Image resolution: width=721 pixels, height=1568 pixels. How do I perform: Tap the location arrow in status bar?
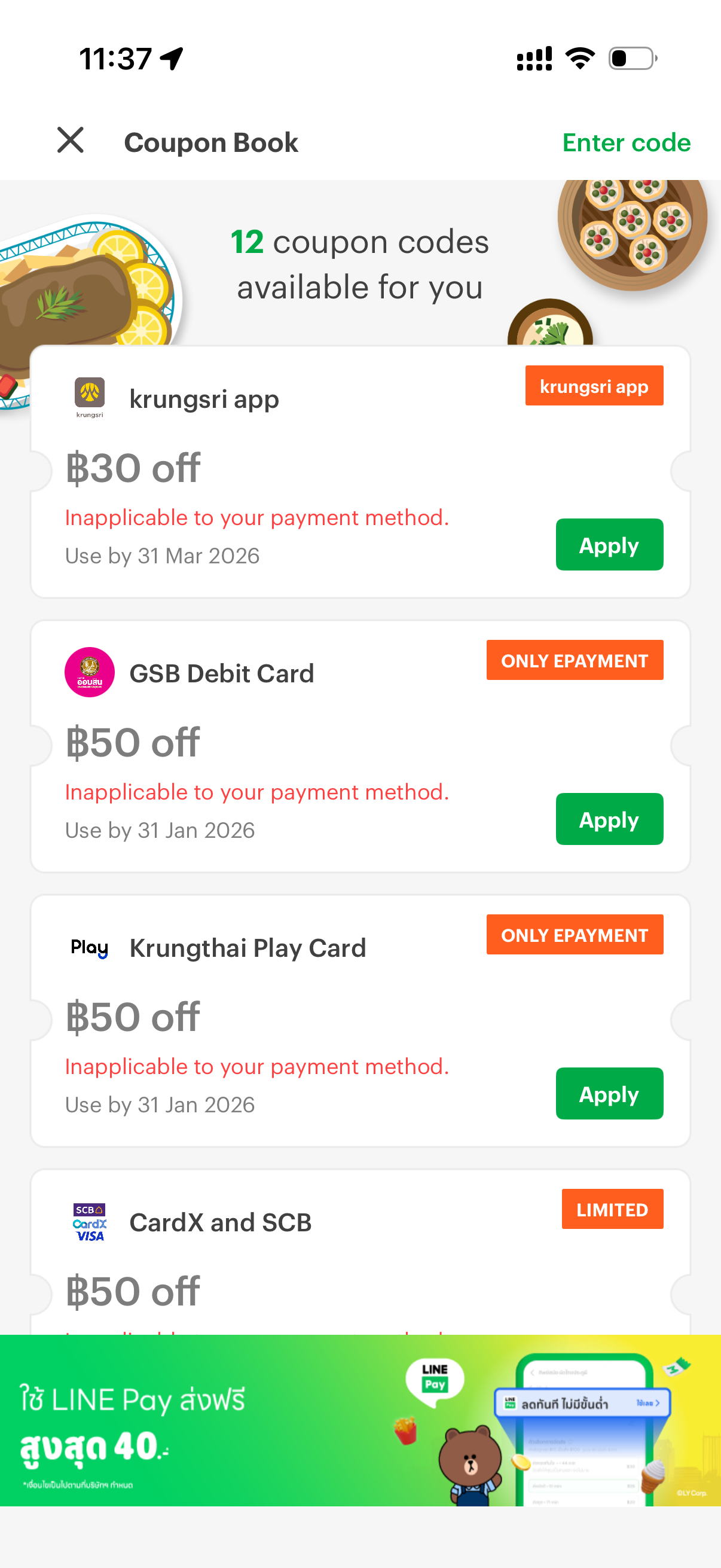click(172, 59)
